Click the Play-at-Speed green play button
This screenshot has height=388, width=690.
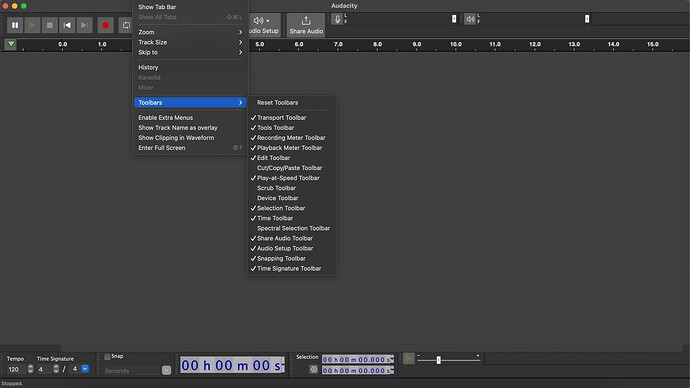click(x=408, y=359)
